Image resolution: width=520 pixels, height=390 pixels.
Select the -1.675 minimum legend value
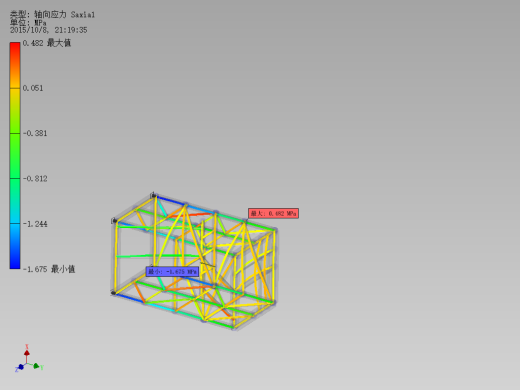(x=49, y=269)
